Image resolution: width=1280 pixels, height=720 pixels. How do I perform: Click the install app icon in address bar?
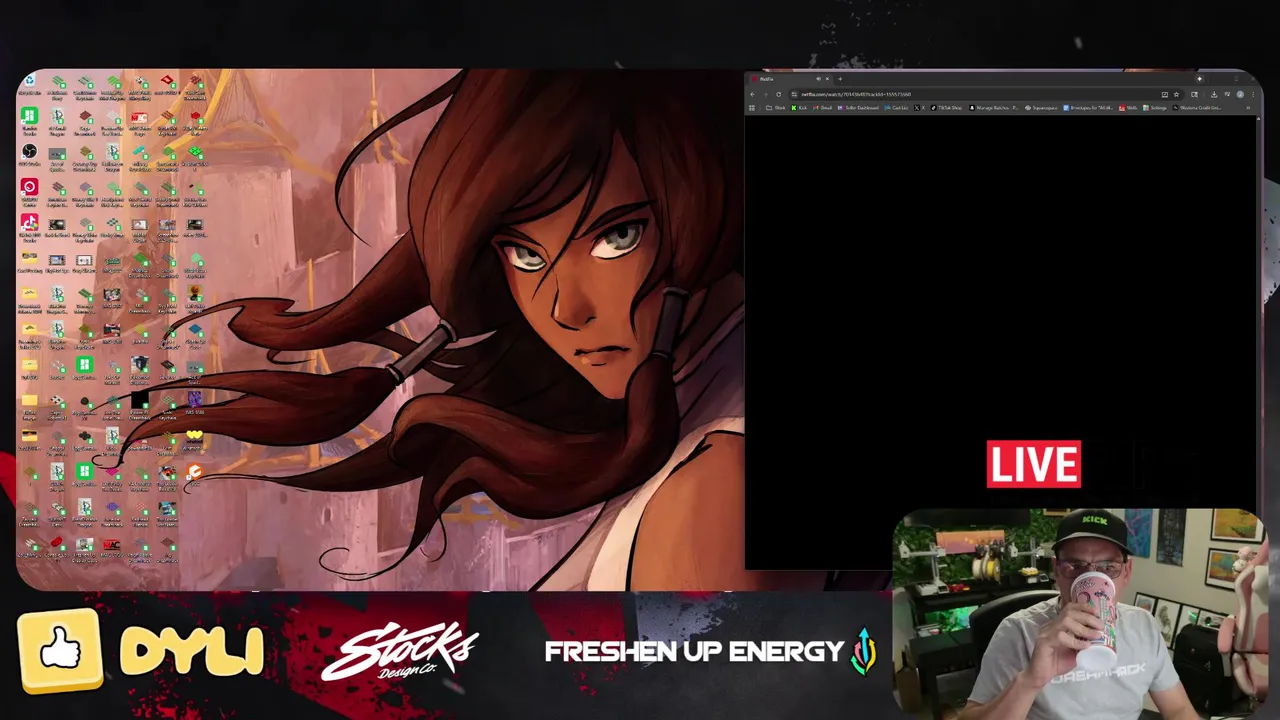pos(1165,95)
